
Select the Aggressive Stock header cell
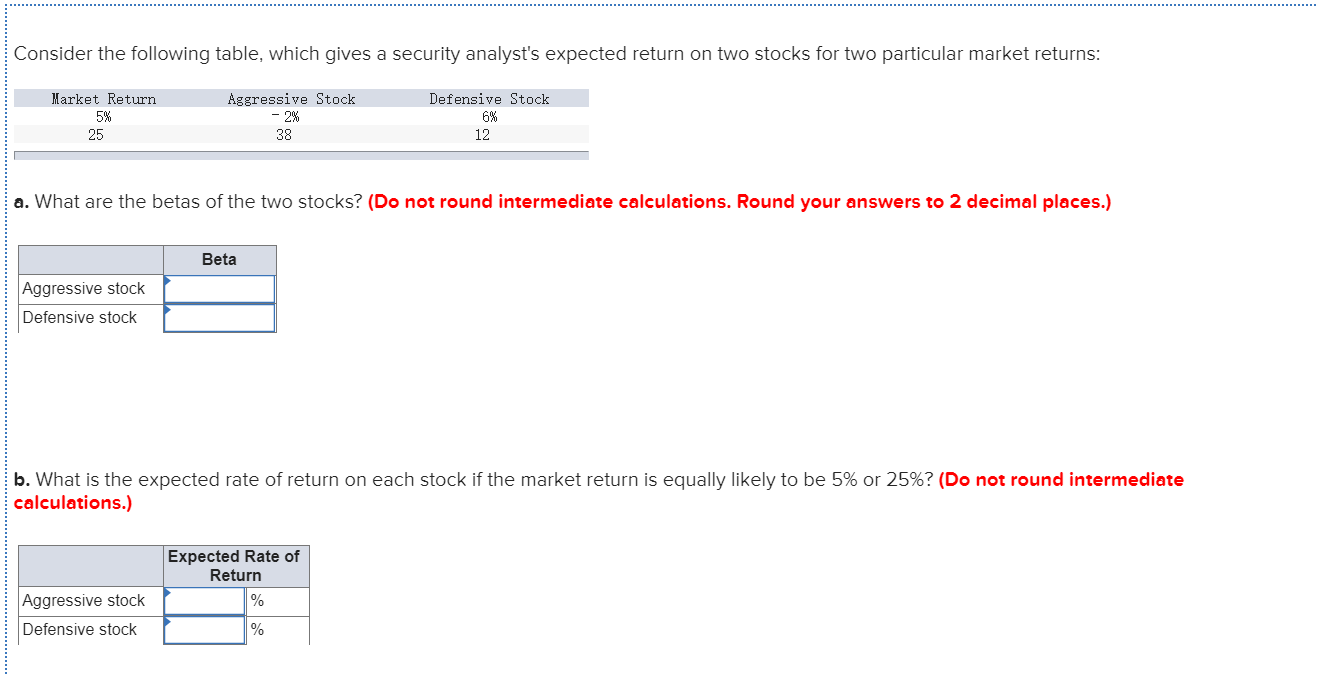[x=291, y=98]
